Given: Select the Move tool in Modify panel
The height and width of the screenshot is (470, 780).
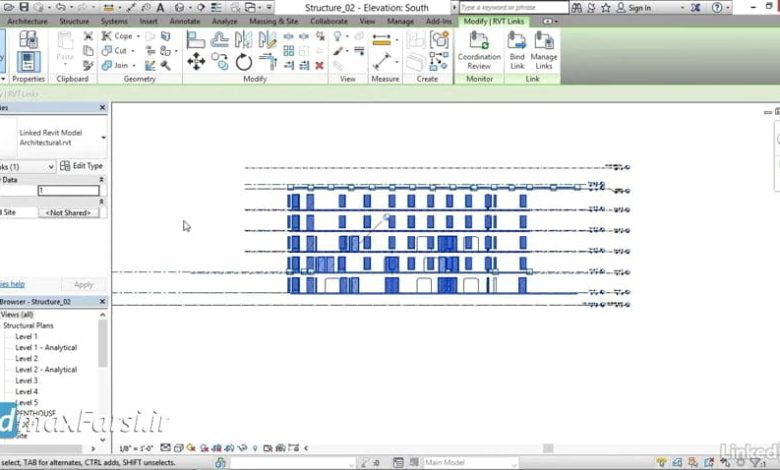Looking at the screenshot, I should click(x=196, y=62).
